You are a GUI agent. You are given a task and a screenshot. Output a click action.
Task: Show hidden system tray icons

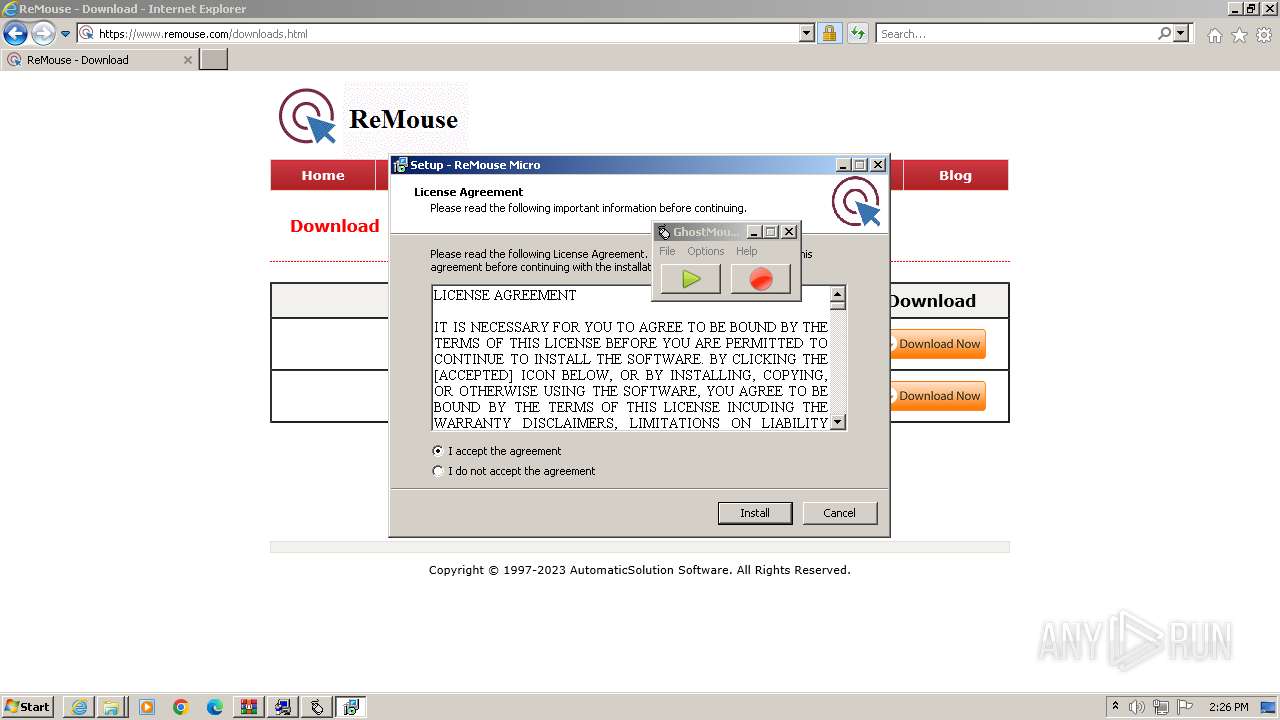point(1115,706)
